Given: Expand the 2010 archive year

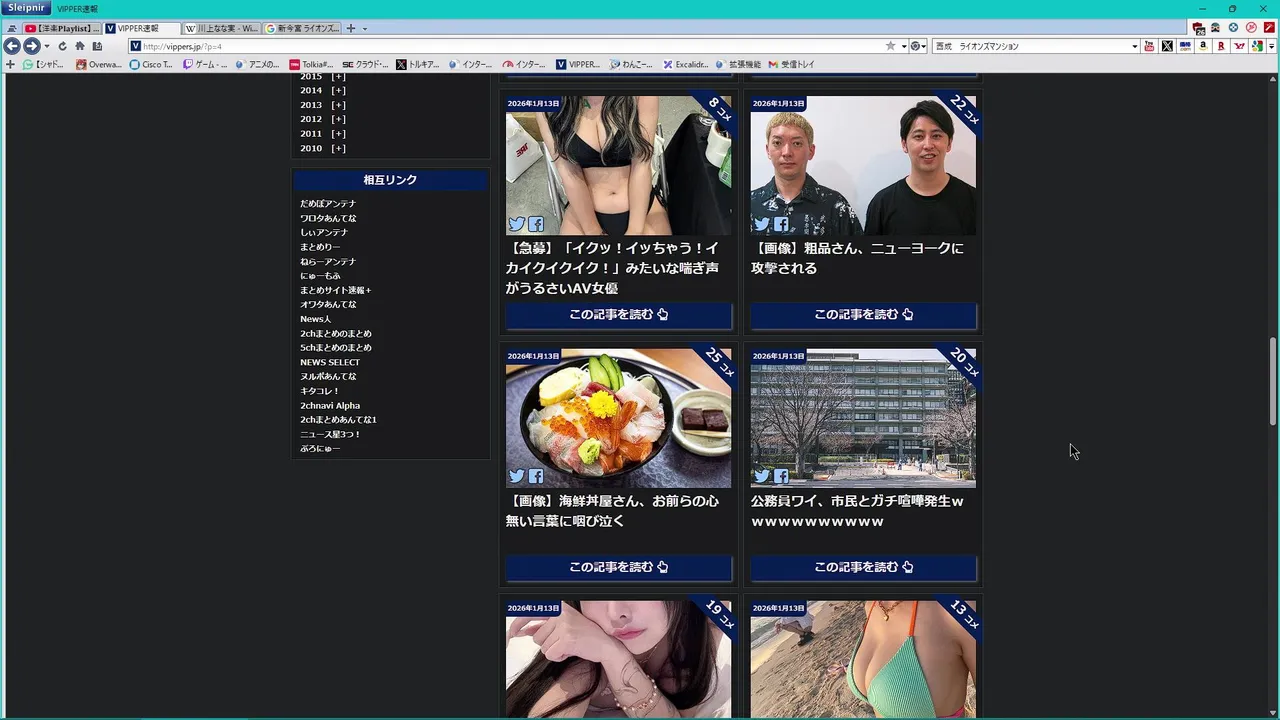Looking at the screenshot, I should (338, 148).
